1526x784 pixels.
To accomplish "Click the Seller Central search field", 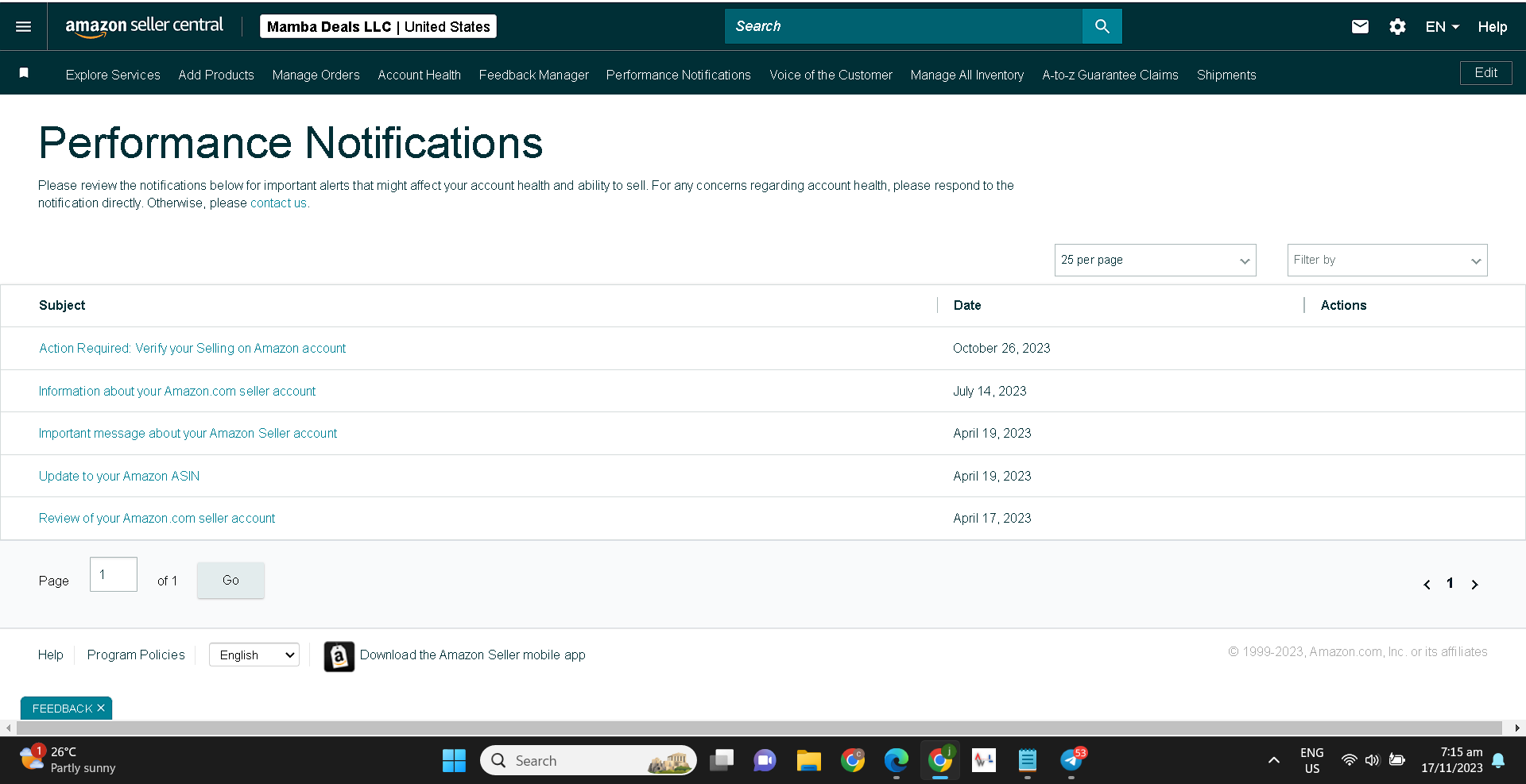I will click(x=904, y=26).
